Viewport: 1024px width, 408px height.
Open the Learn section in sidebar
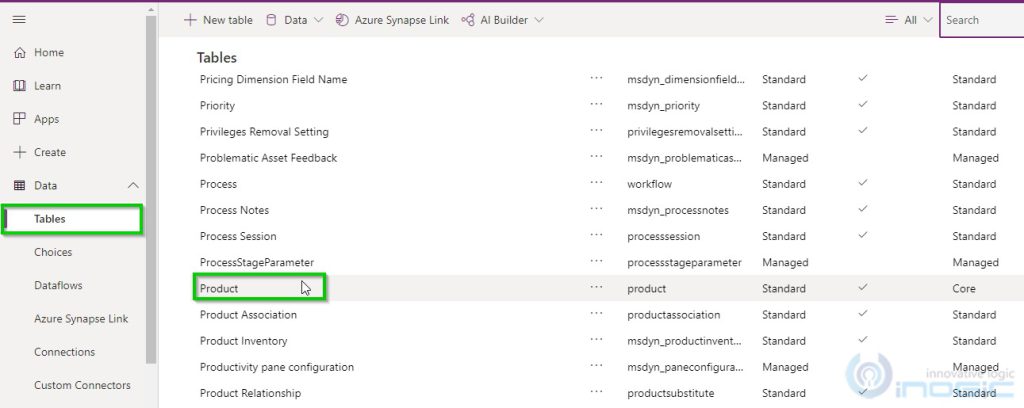(48, 86)
